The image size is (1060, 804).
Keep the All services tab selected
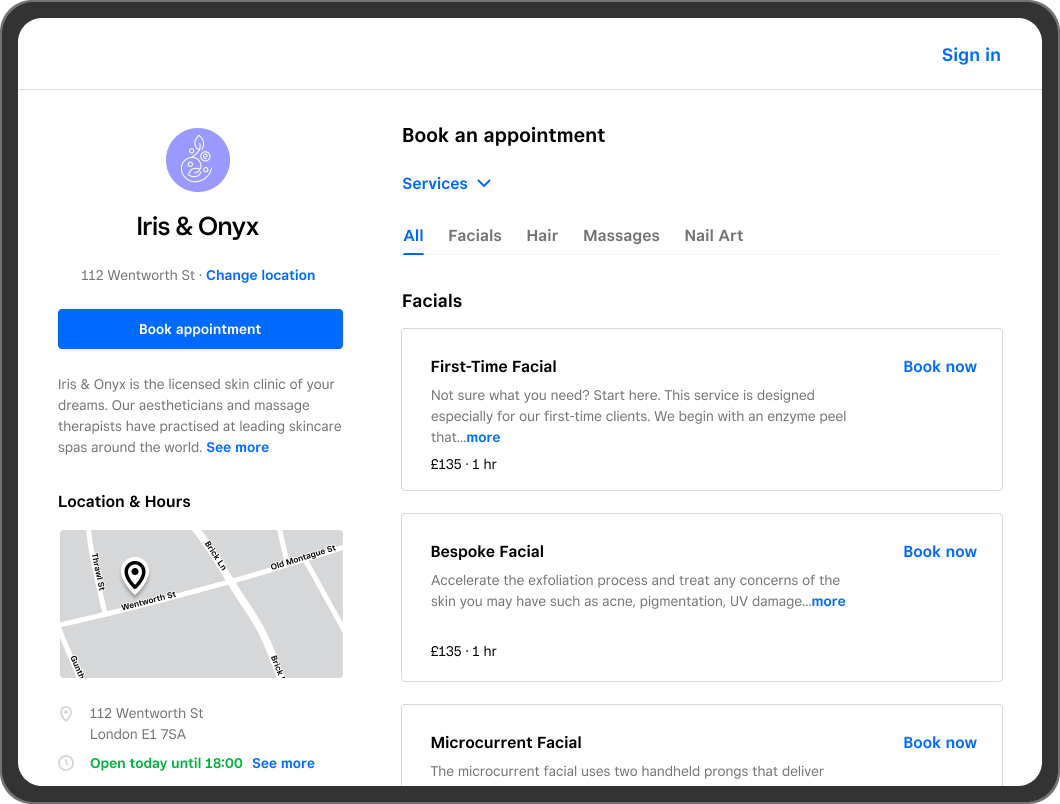[413, 235]
